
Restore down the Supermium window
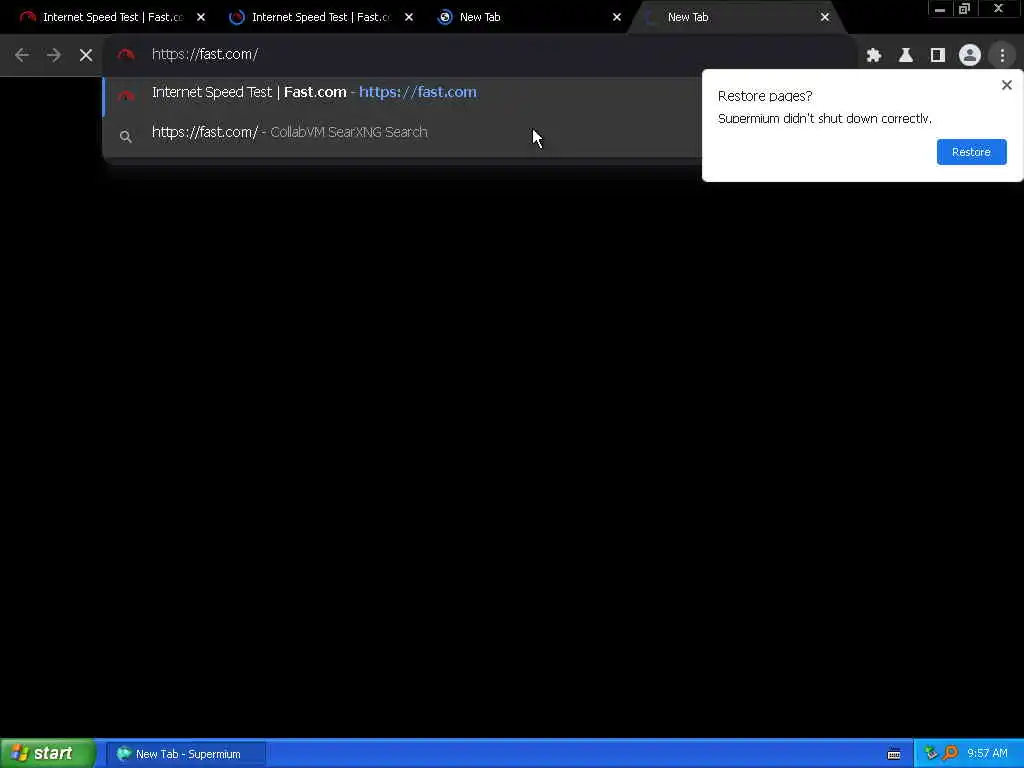pyautogui.click(x=965, y=9)
